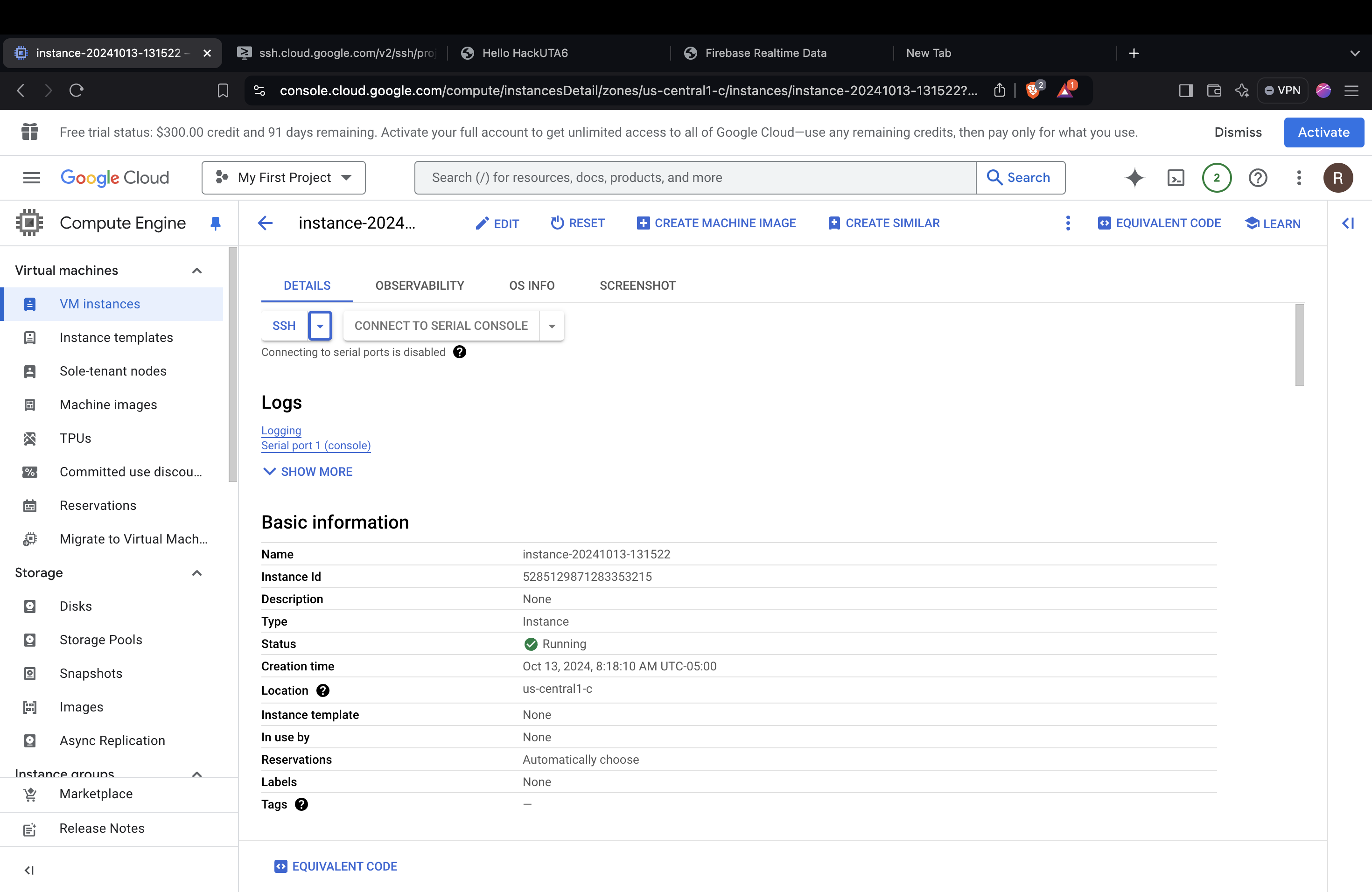Open Cloud Shell terminal icon
Viewport: 1372px width, 892px height.
coord(1176,177)
